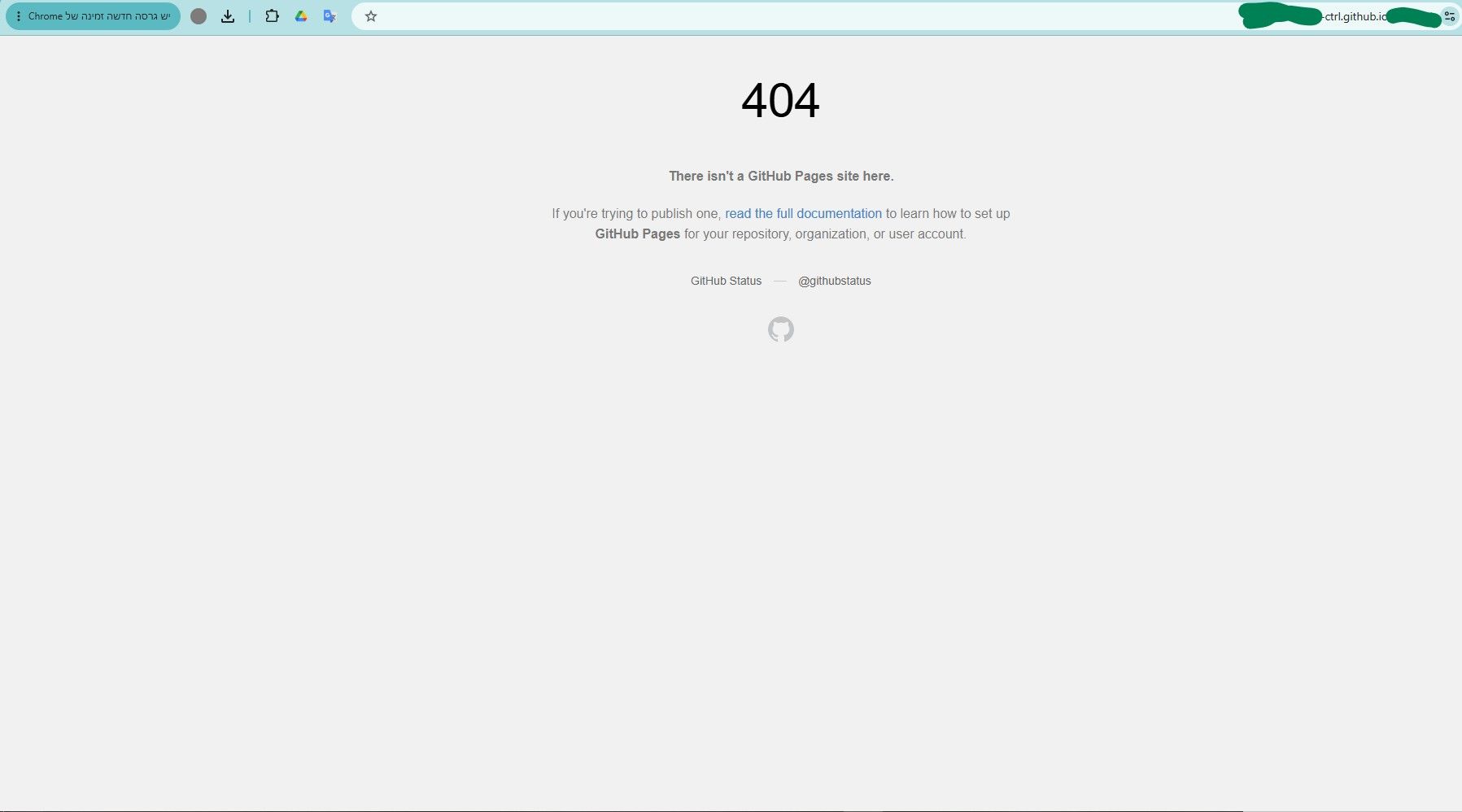This screenshot has width=1462, height=812.
Task: Click the GitHub Octocat logo
Action: coord(781,330)
